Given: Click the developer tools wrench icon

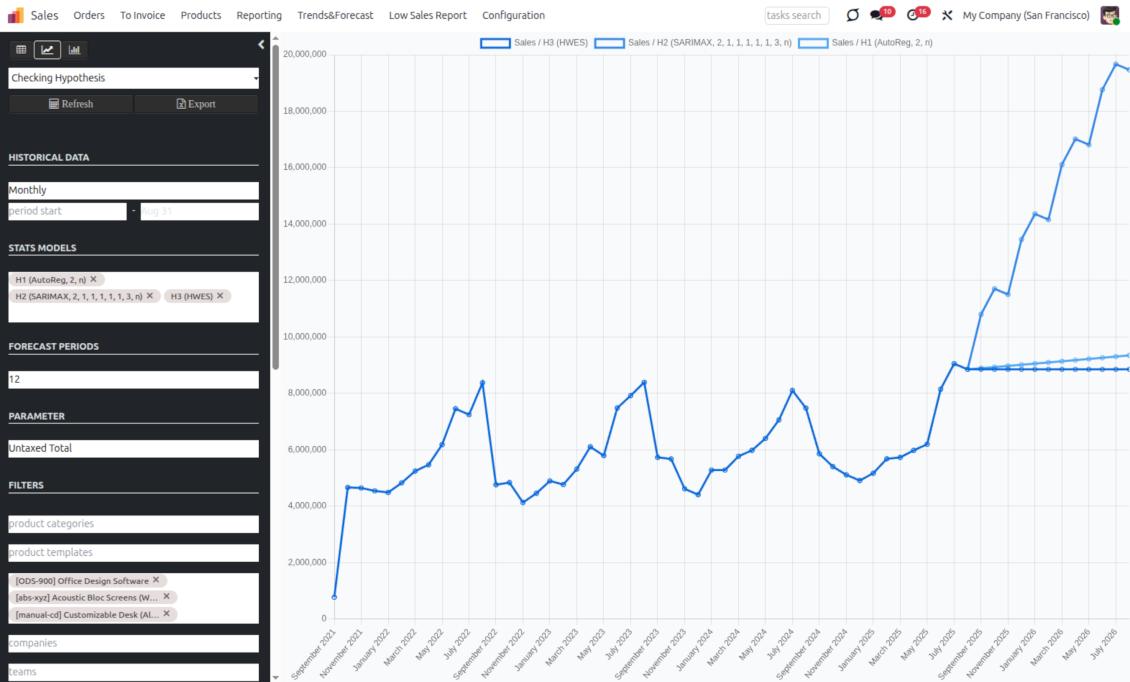Looking at the screenshot, I should tap(947, 15).
